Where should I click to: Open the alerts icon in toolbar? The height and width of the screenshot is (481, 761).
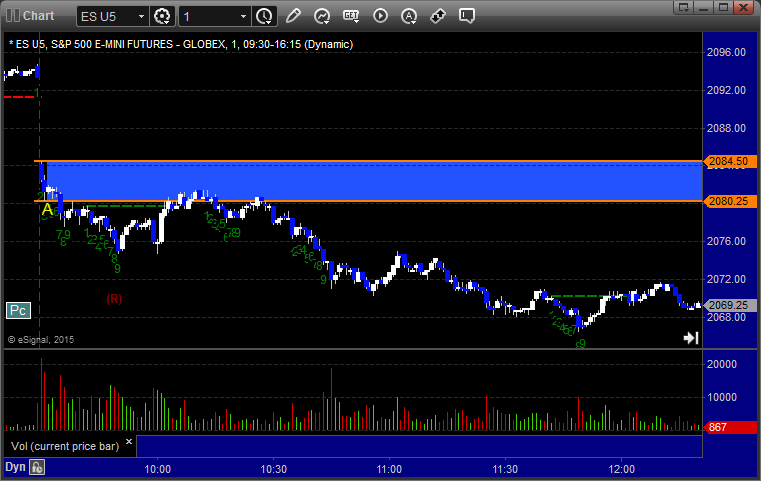click(x=409, y=16)
